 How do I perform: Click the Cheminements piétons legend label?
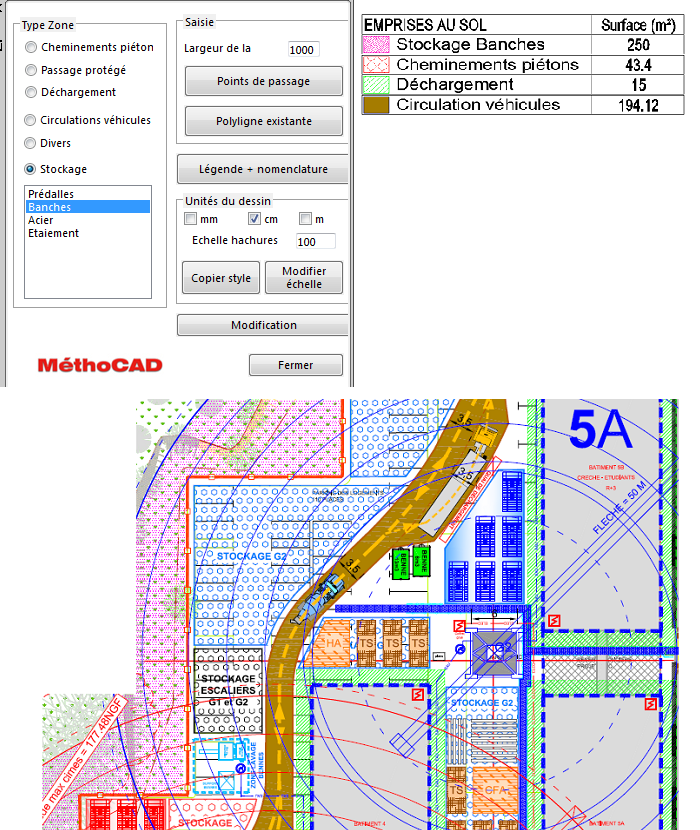(487, 65)
